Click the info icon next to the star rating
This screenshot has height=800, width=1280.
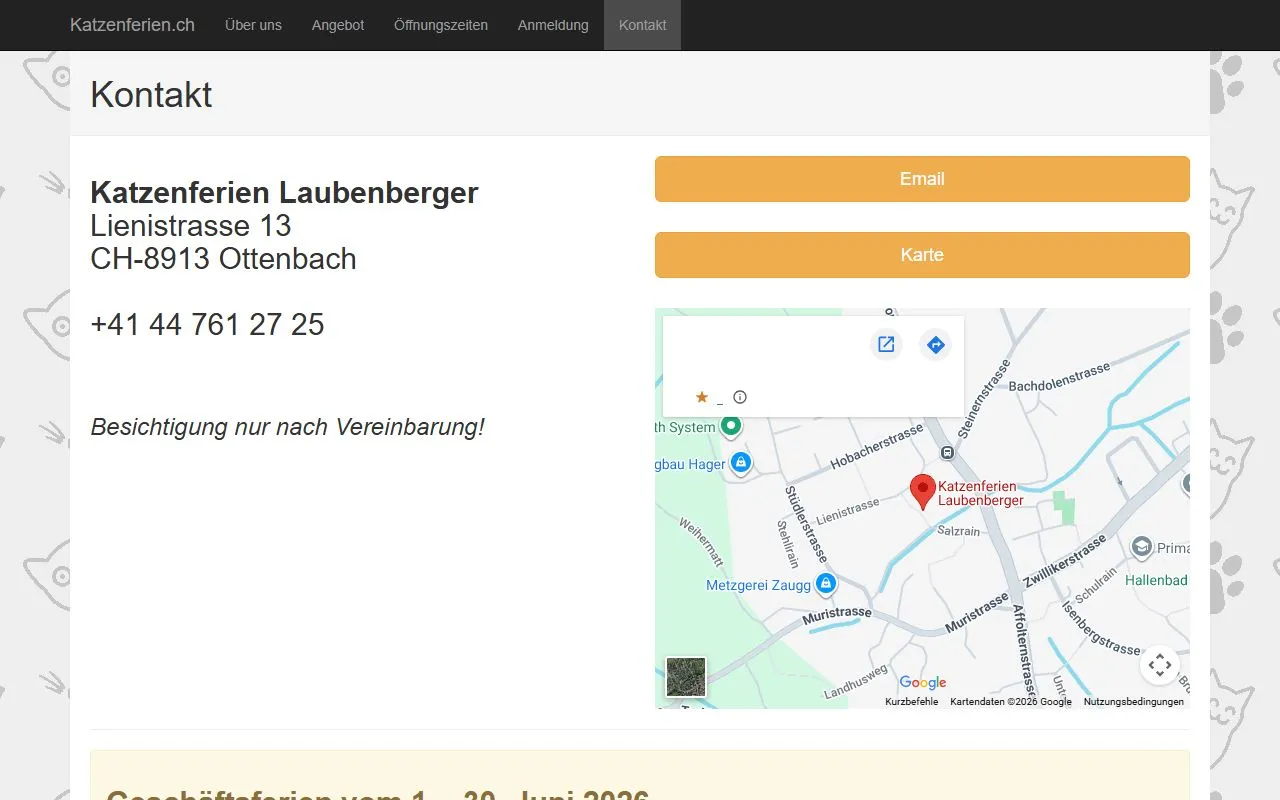point(739,397)
